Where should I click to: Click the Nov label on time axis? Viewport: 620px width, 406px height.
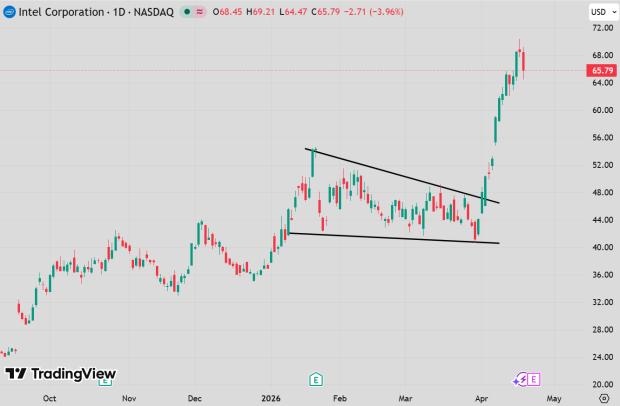129,398
